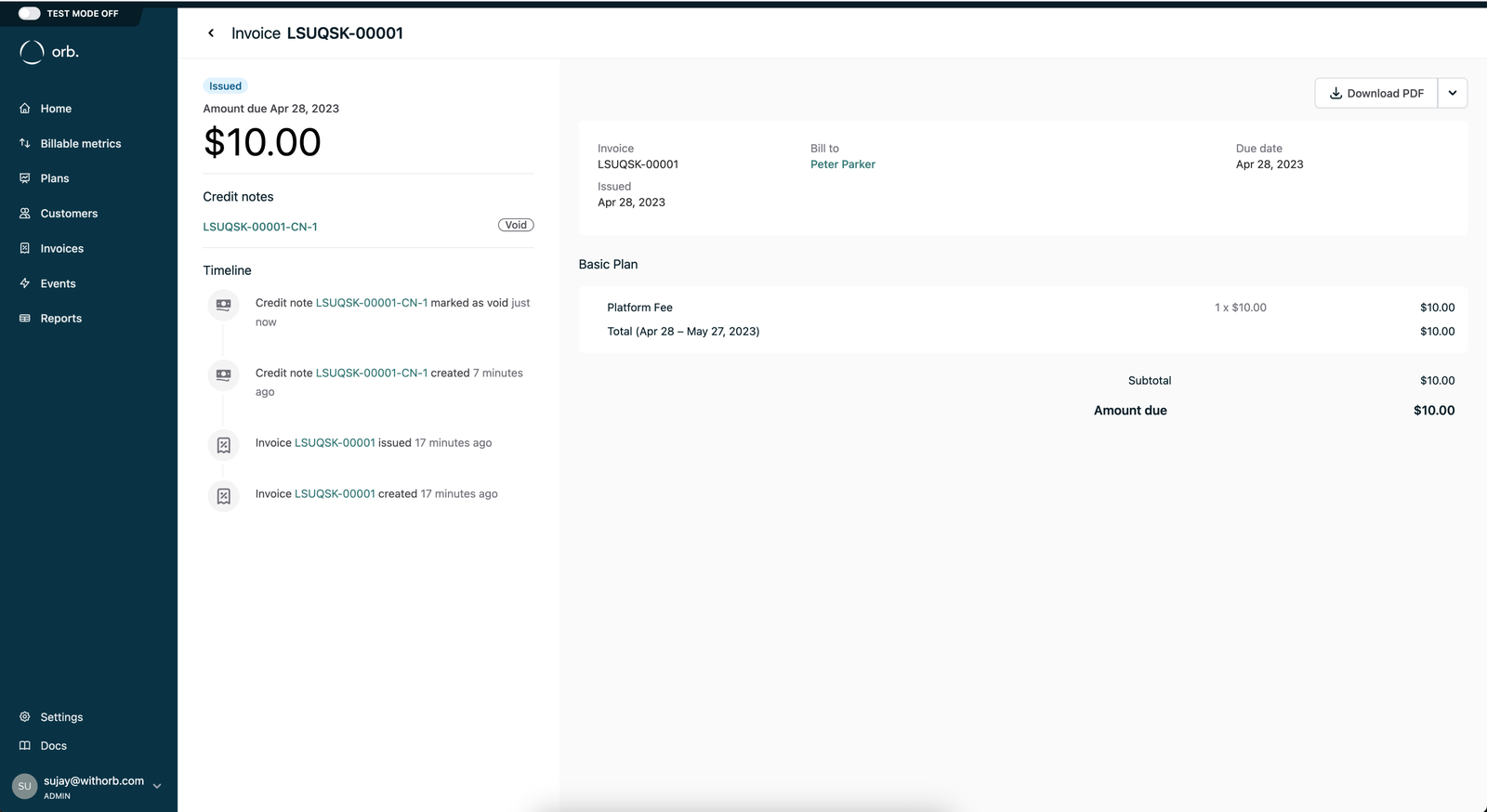Click the Due date Apr 28, 2023 value
1487x812 pixels.
click(x=1270, y=164)
